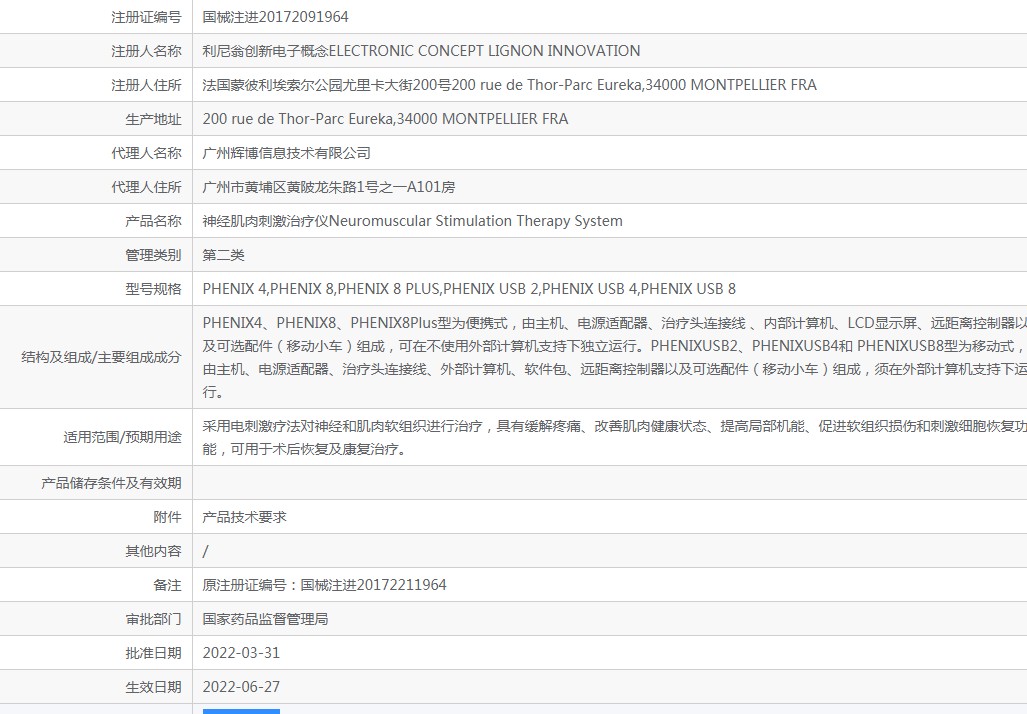
Task: Select intended use text starting 采用电刺激疗法
Action: [x=614, y=438]
